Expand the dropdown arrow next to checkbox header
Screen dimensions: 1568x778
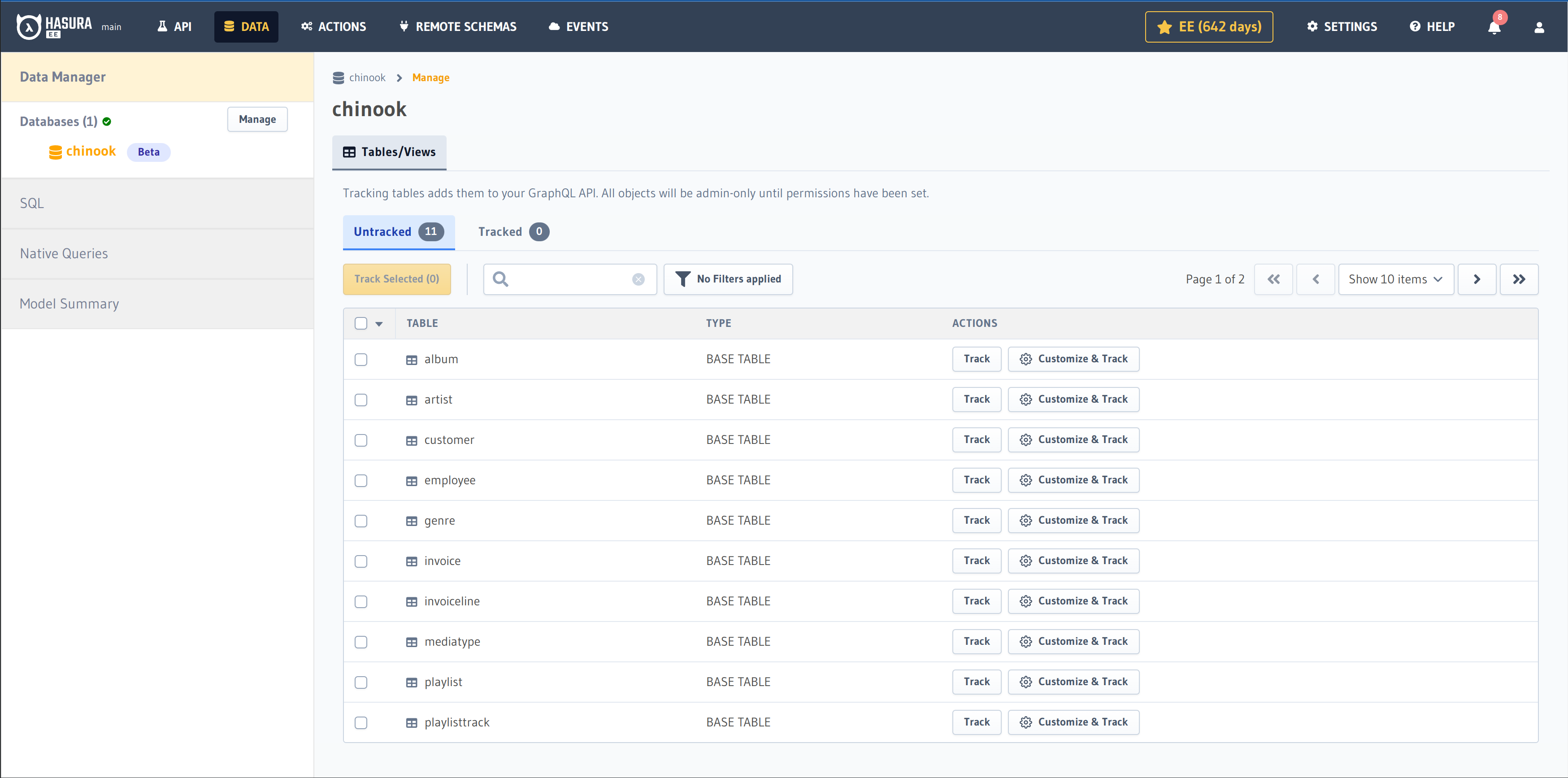tap(379, 322)
